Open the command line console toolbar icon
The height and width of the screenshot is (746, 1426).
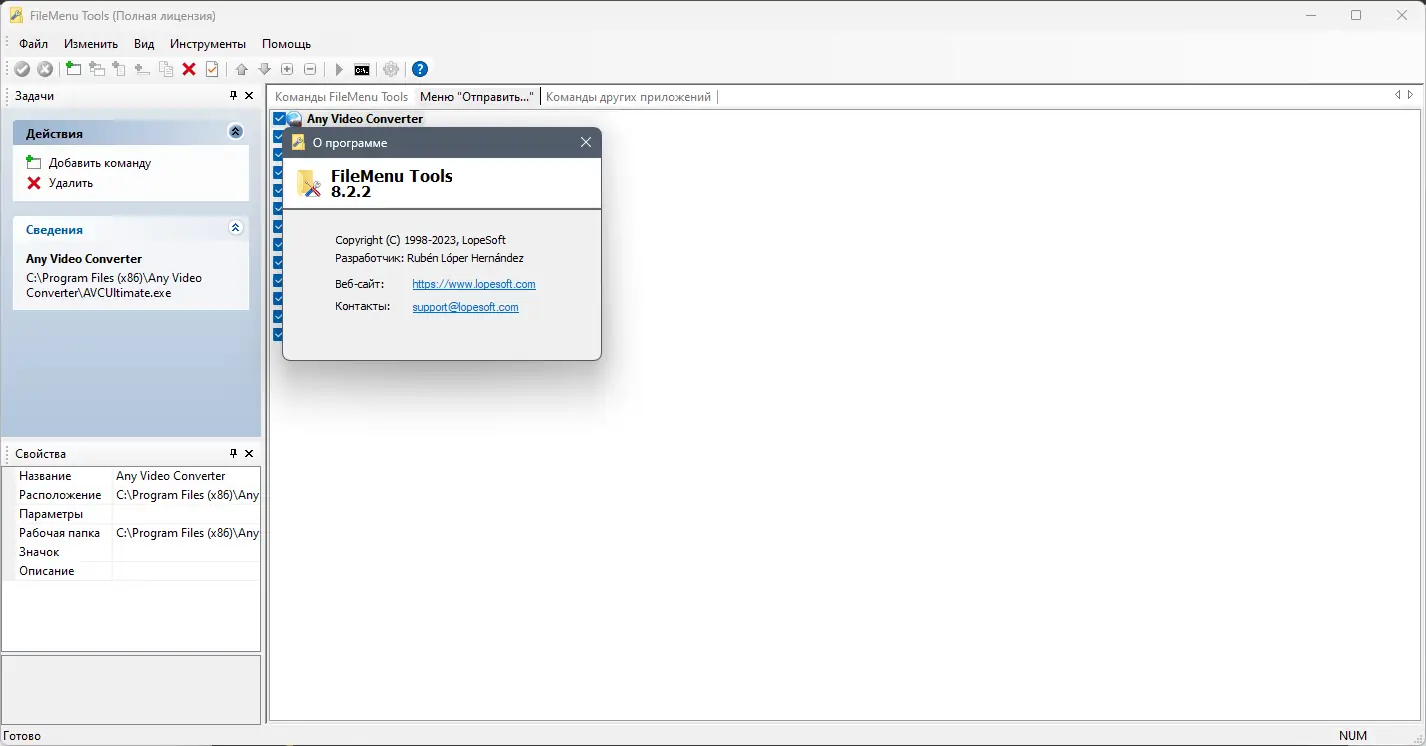(x=362, y=69)
